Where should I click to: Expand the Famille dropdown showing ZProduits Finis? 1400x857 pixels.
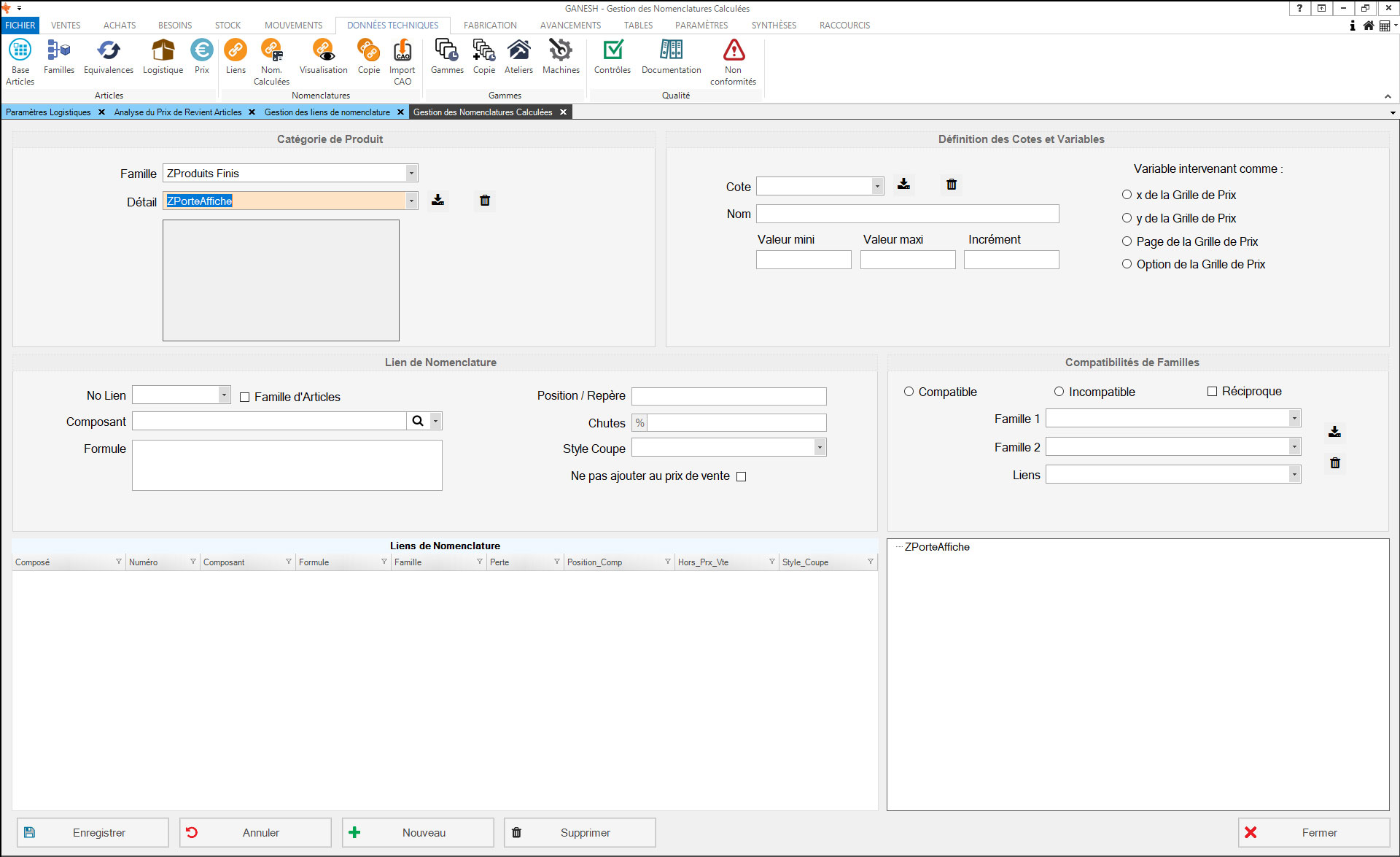pos(411,173)
